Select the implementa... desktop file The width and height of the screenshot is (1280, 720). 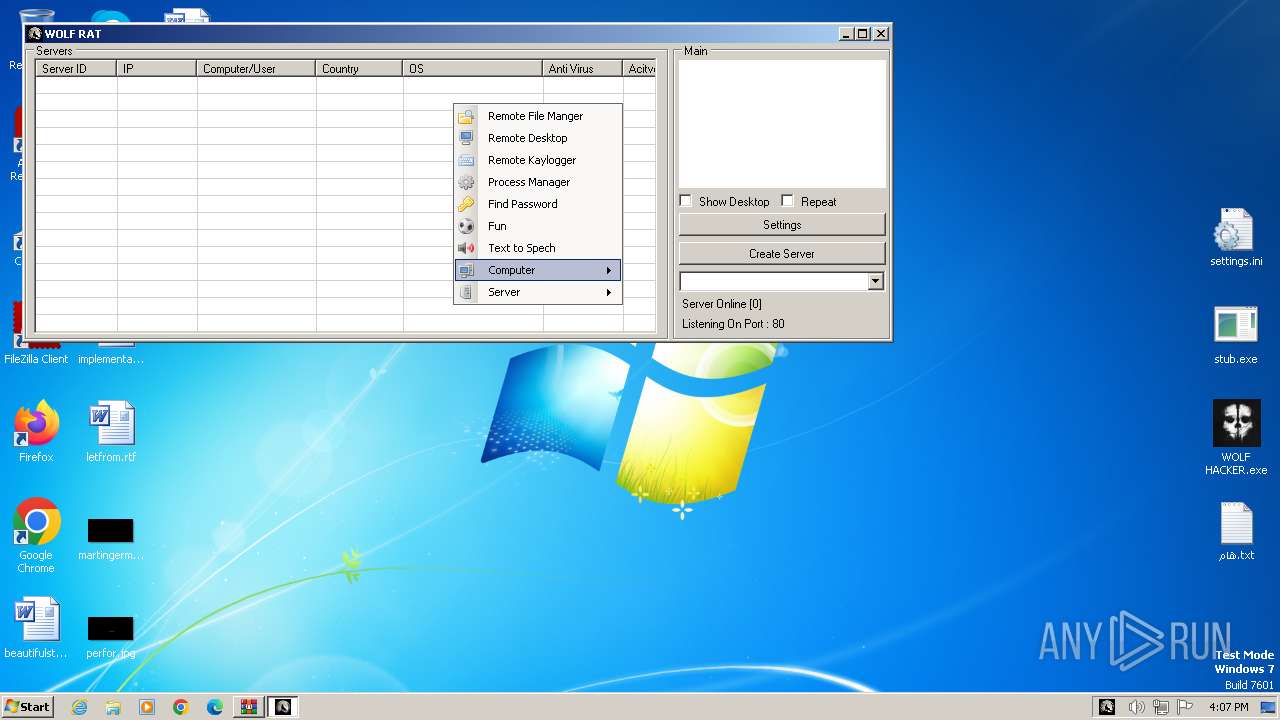tap(111, 352)
